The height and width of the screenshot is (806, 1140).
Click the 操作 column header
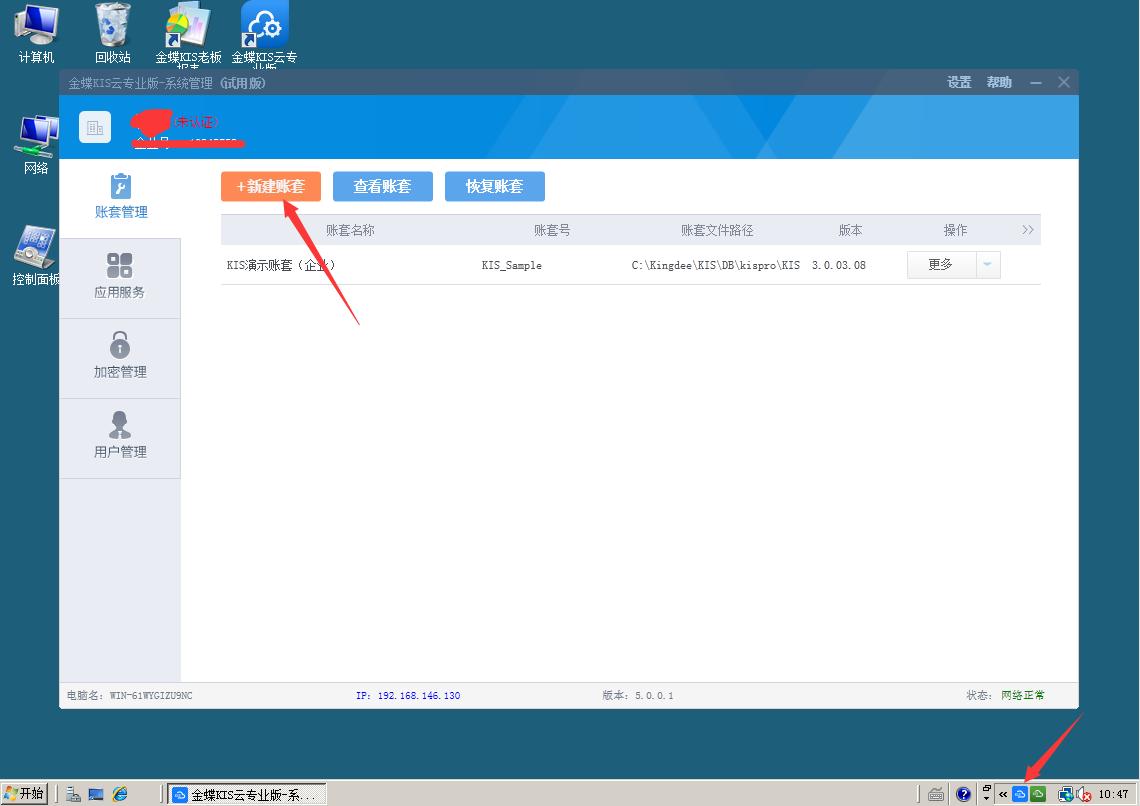tap(955, 230)
